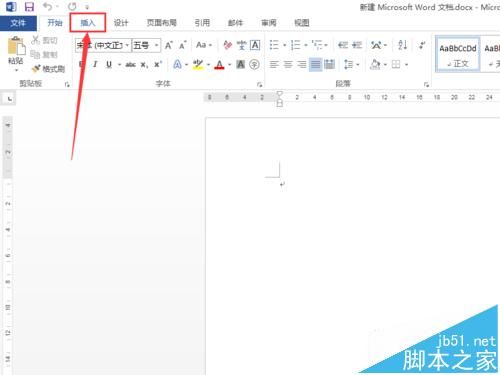The image size is (500, 375).
Task: Toggle superscript formatting
Action: click(158, 64)
